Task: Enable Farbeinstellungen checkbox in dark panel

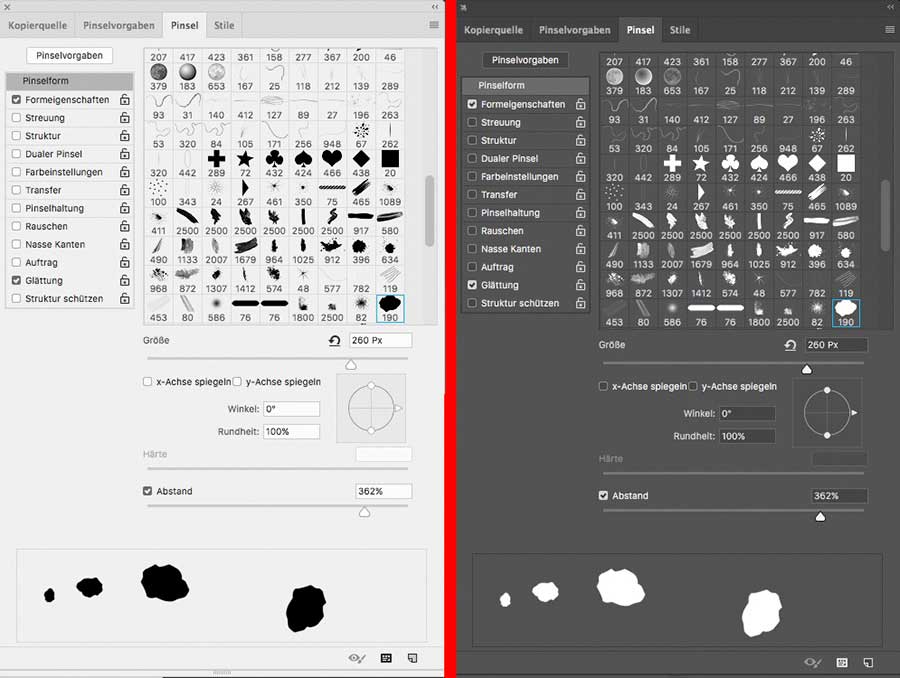Action: coord(472,176)
